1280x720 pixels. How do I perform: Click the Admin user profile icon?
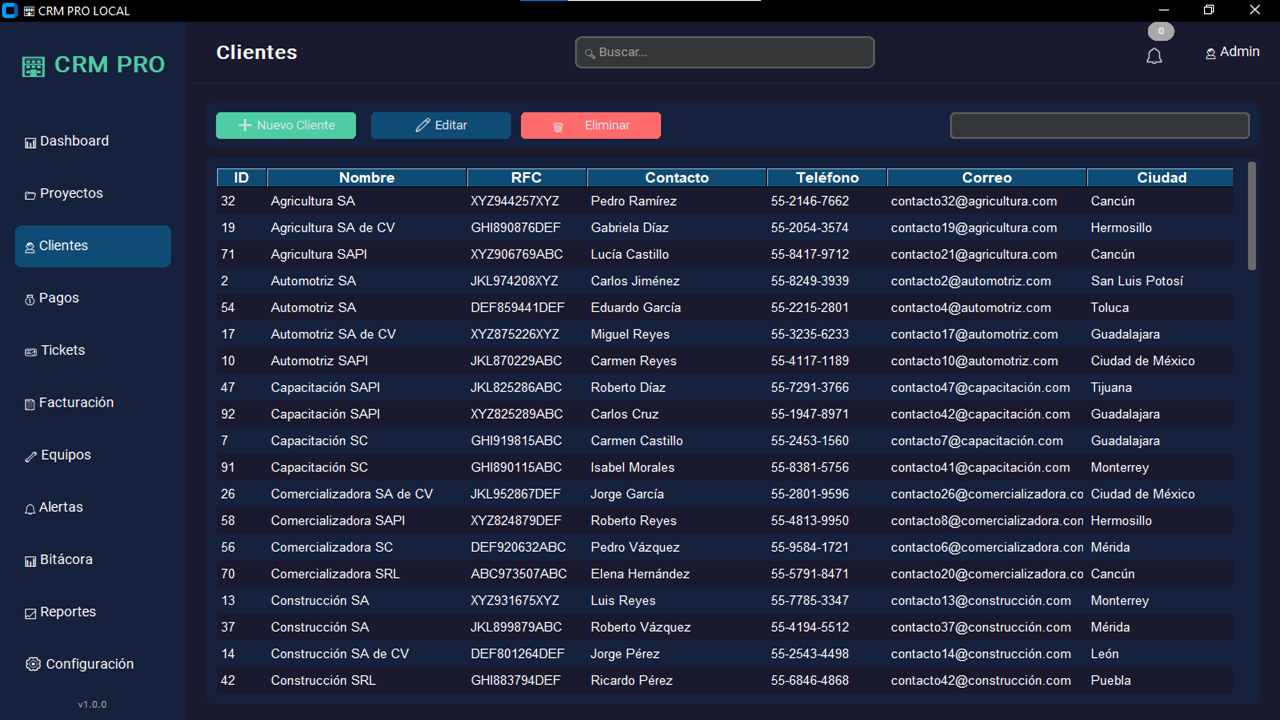tap(1211, 53)
